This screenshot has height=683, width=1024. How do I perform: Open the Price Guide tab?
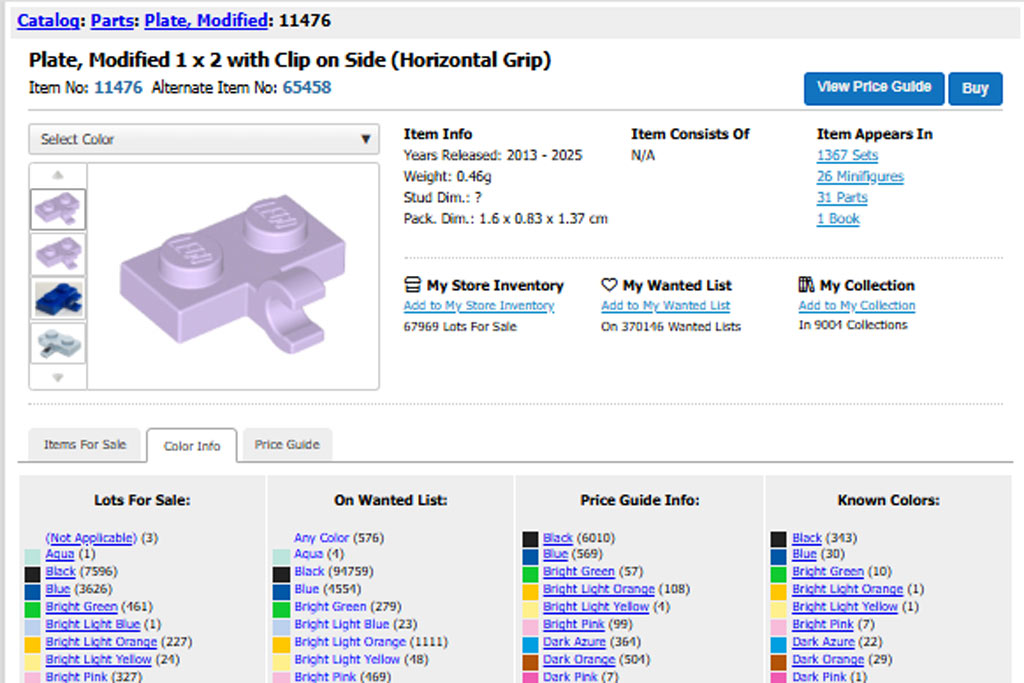pos(287,444)
